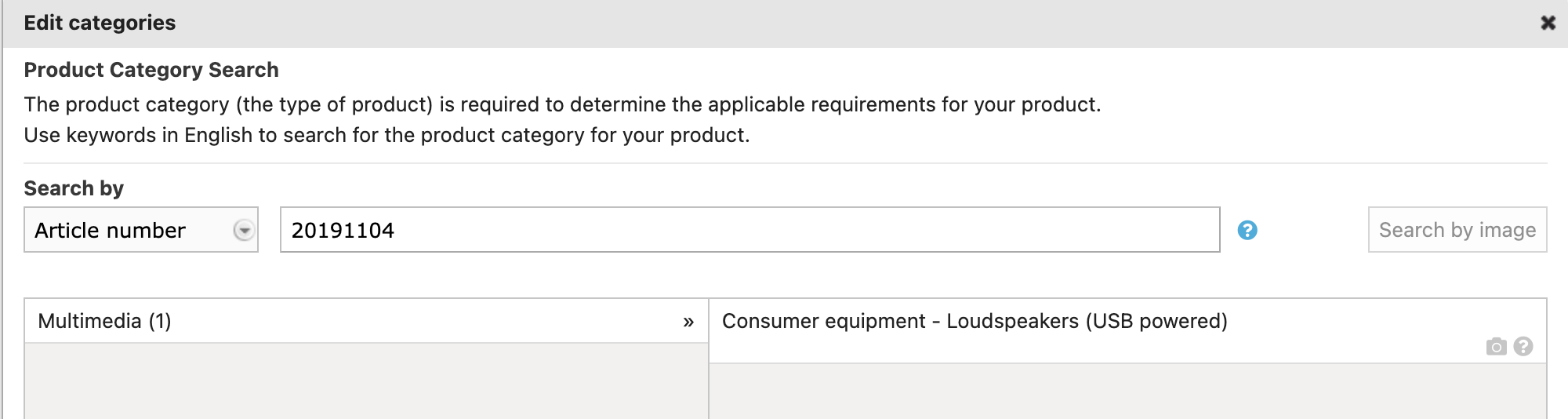Image resolution: width=1568 pixels, height=419 pixels.
Task: Click the camera icon on Loudspeakers category
Action: pyautogui.click(x=1496, y=347)
